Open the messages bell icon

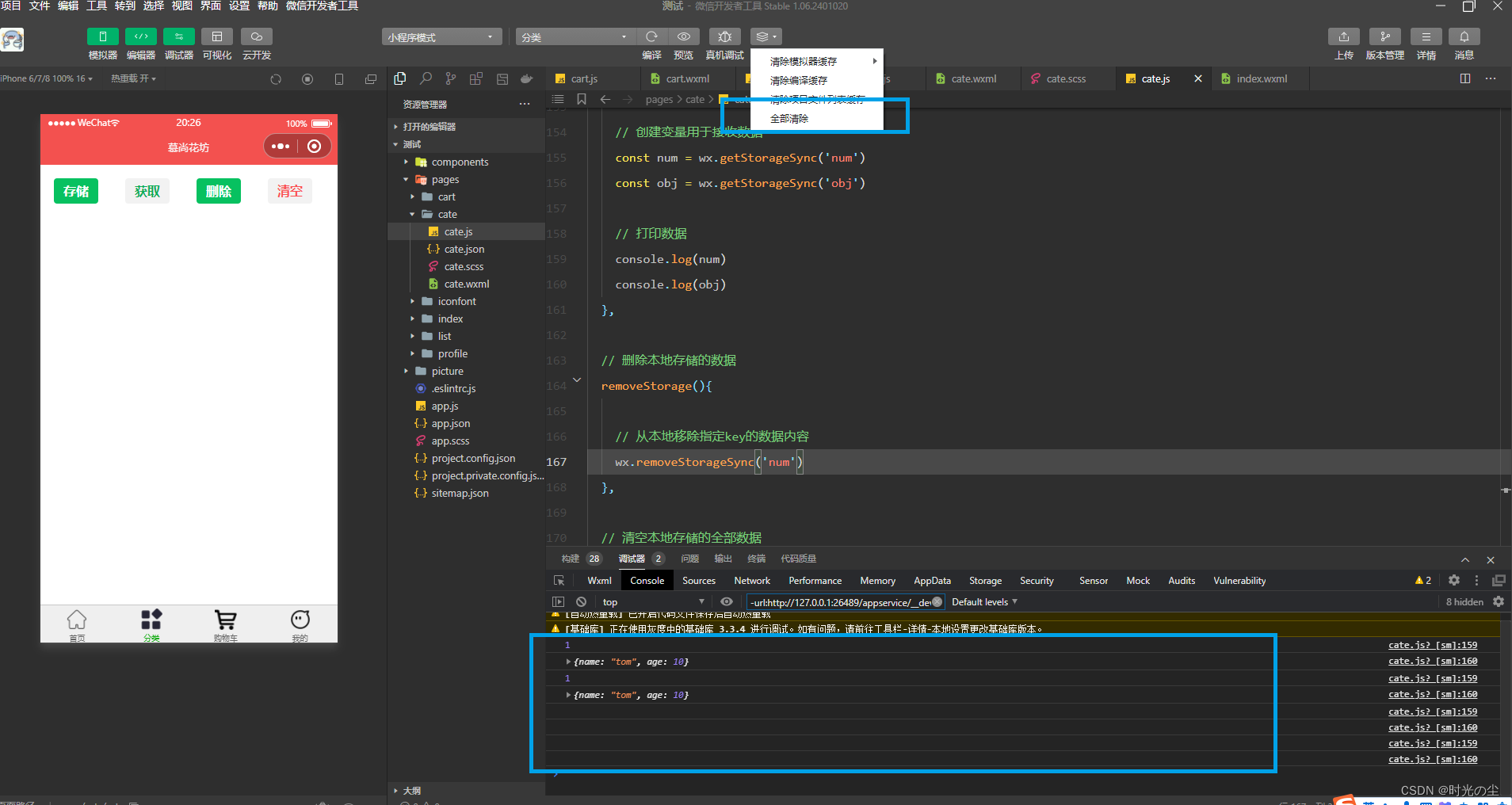coord(1464,36)
